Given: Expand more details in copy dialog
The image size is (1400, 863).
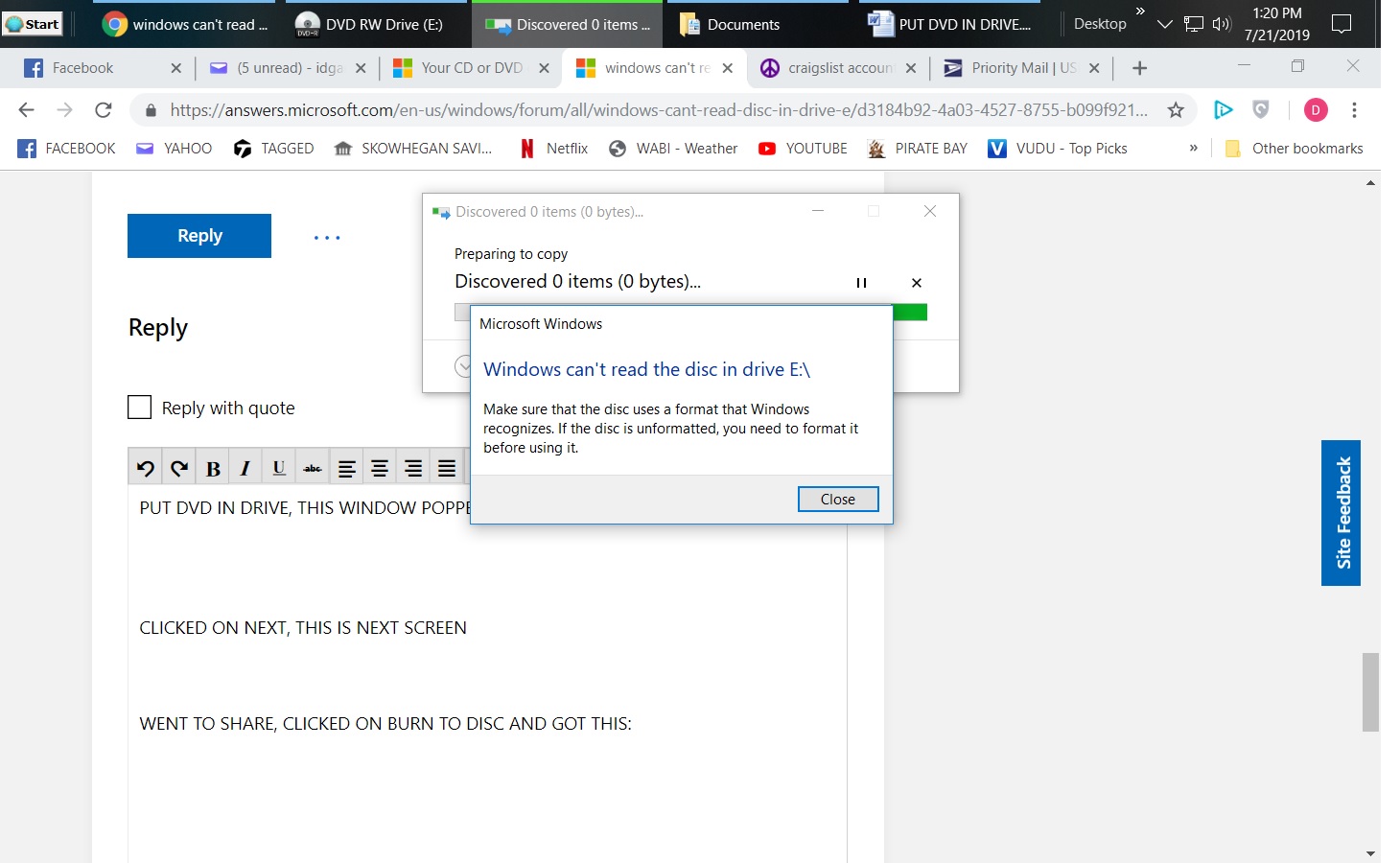Looking at the screenshot, I should coord(462,366).
